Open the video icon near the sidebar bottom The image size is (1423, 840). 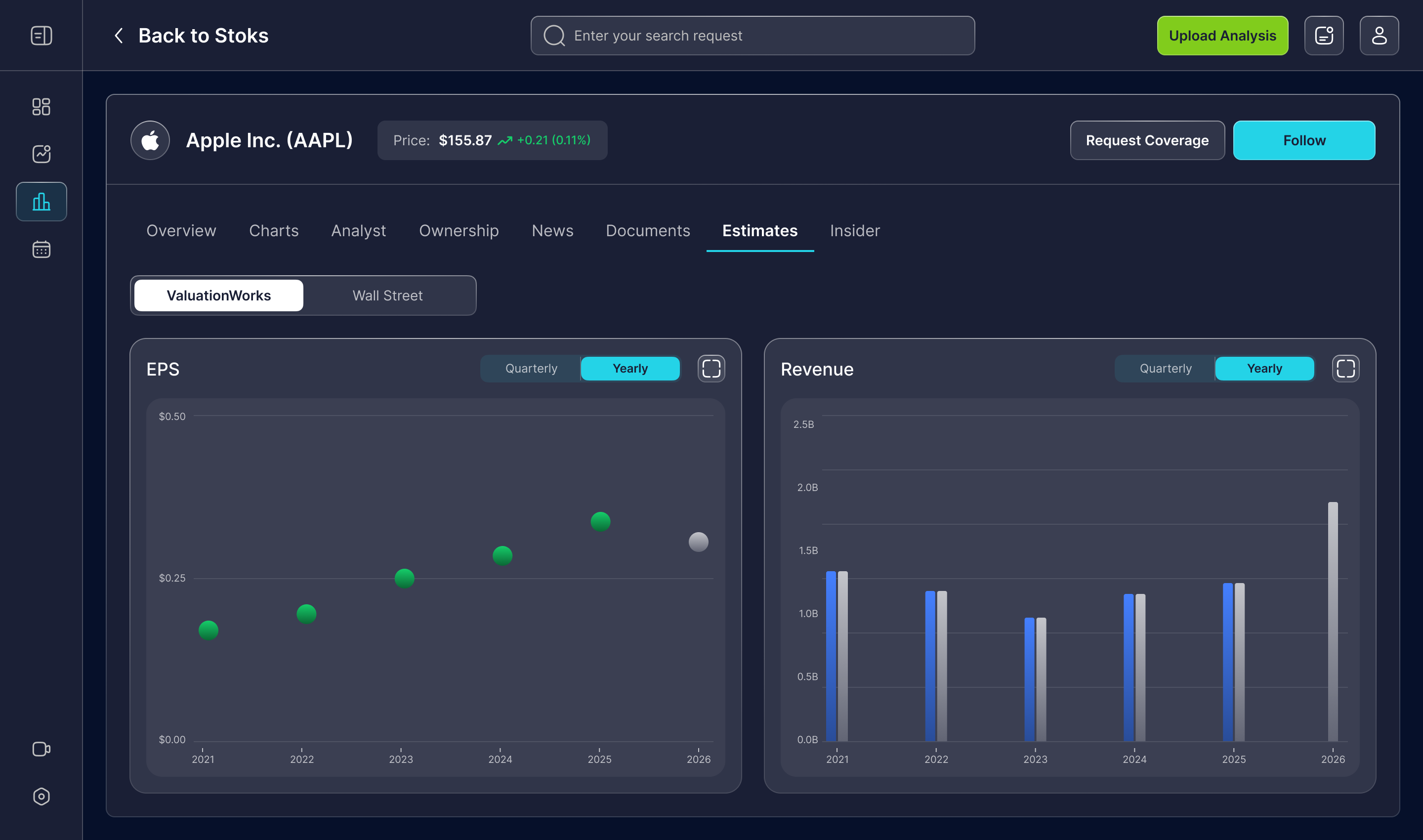(x=42, y=749)
